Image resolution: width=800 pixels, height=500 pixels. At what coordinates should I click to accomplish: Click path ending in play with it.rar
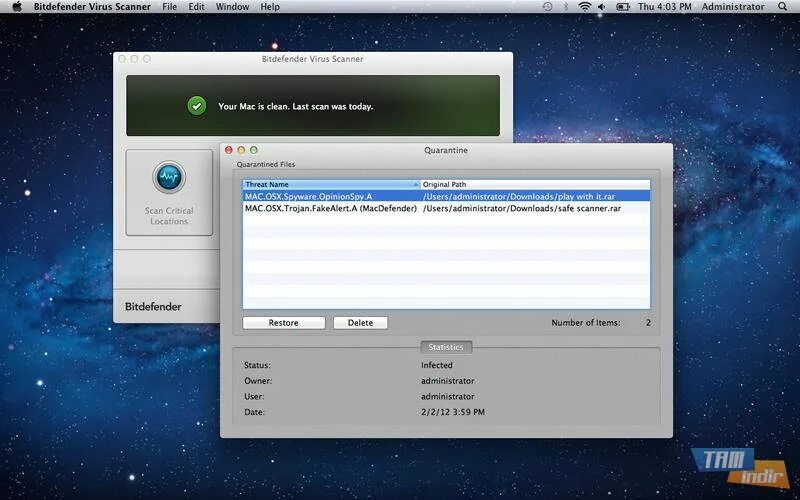coord(519,196)
